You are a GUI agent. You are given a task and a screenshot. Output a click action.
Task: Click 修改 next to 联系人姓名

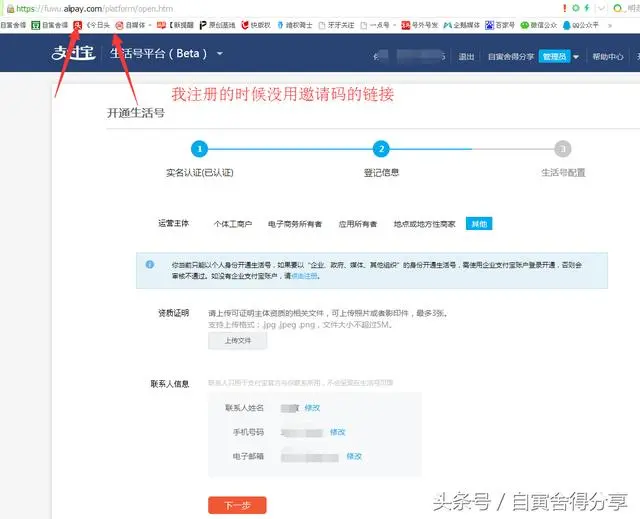click(x=312, y=408)
